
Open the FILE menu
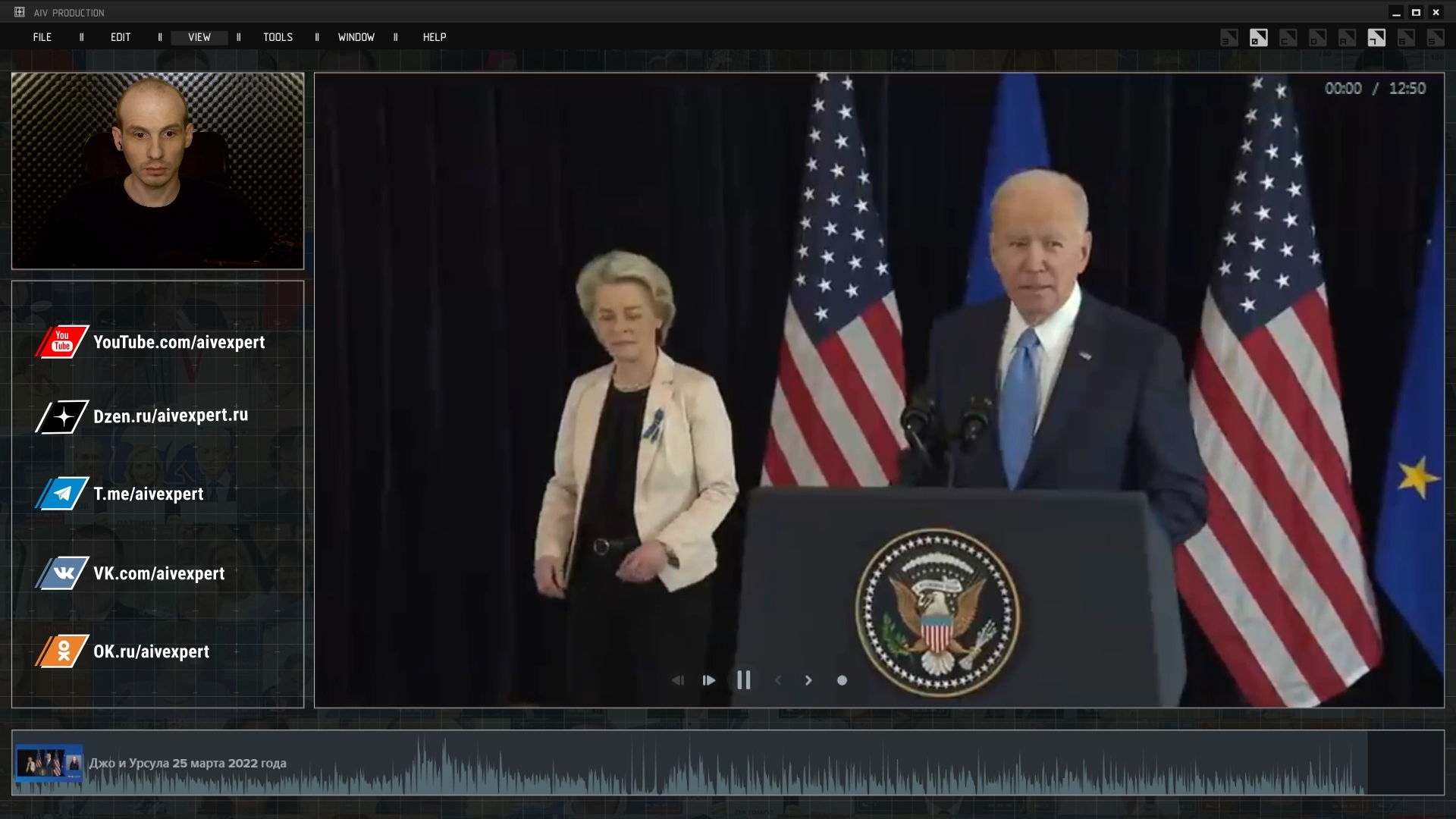pyautogui.click(x=42, y=37)
